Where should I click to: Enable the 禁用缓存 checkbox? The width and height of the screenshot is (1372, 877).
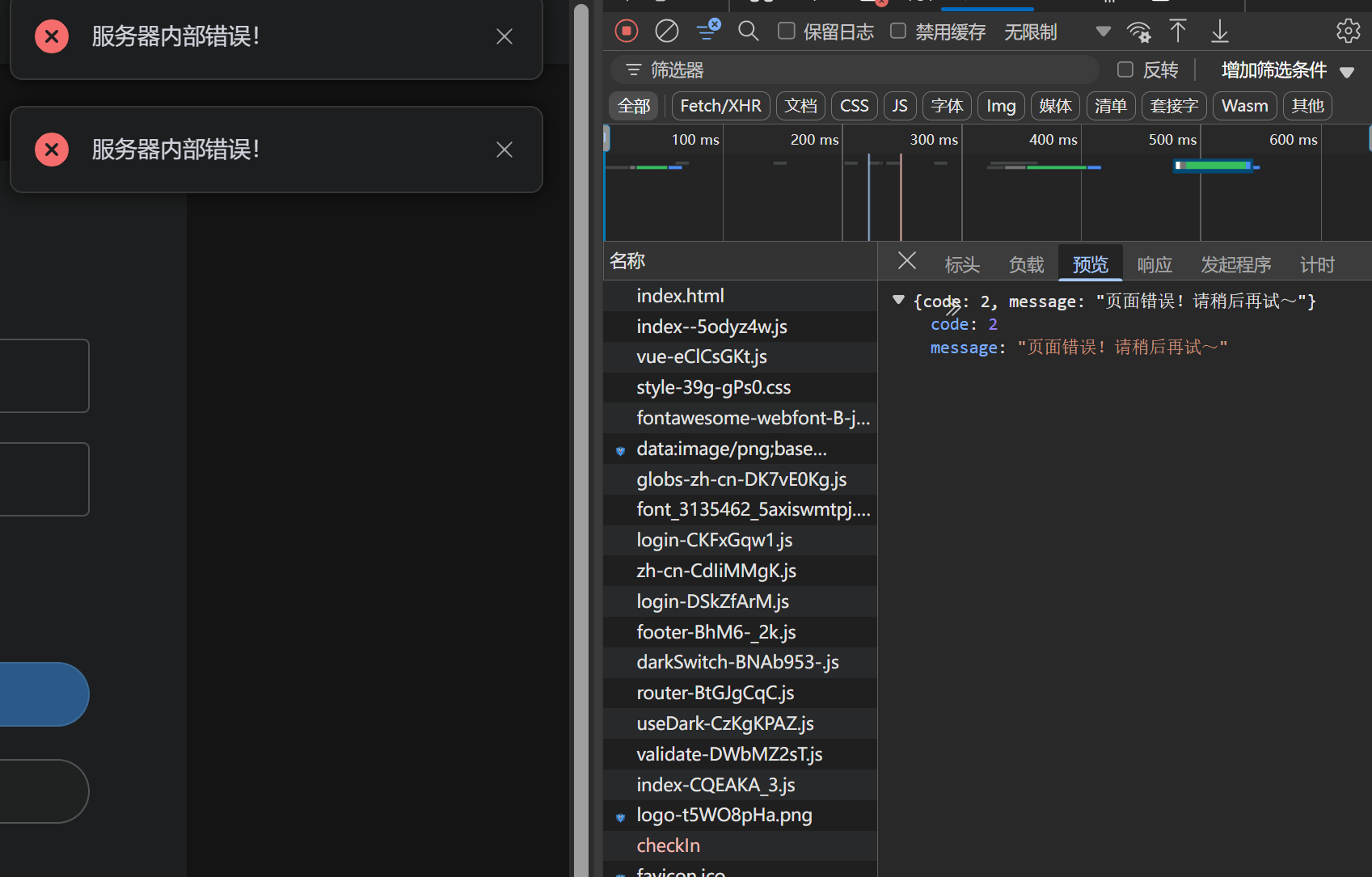898,32
